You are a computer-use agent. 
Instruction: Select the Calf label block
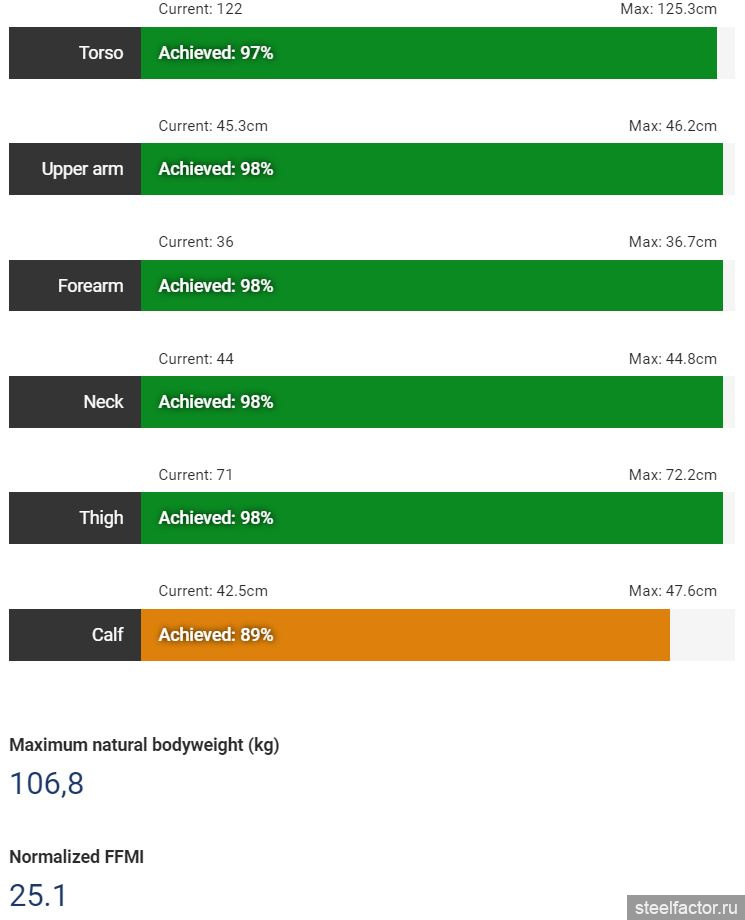pos(75,635)
